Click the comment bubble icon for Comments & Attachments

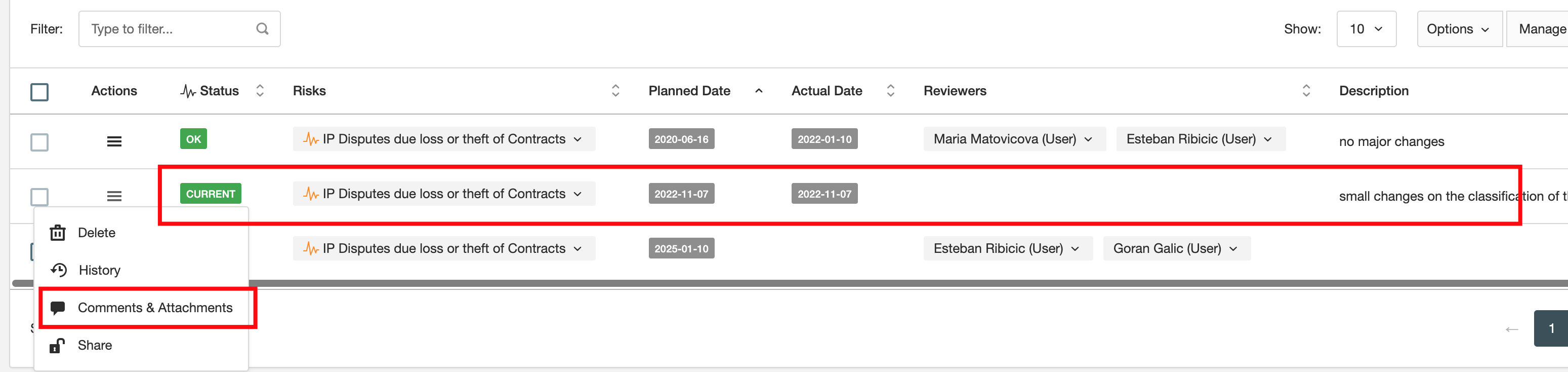[x=57, y=307]
